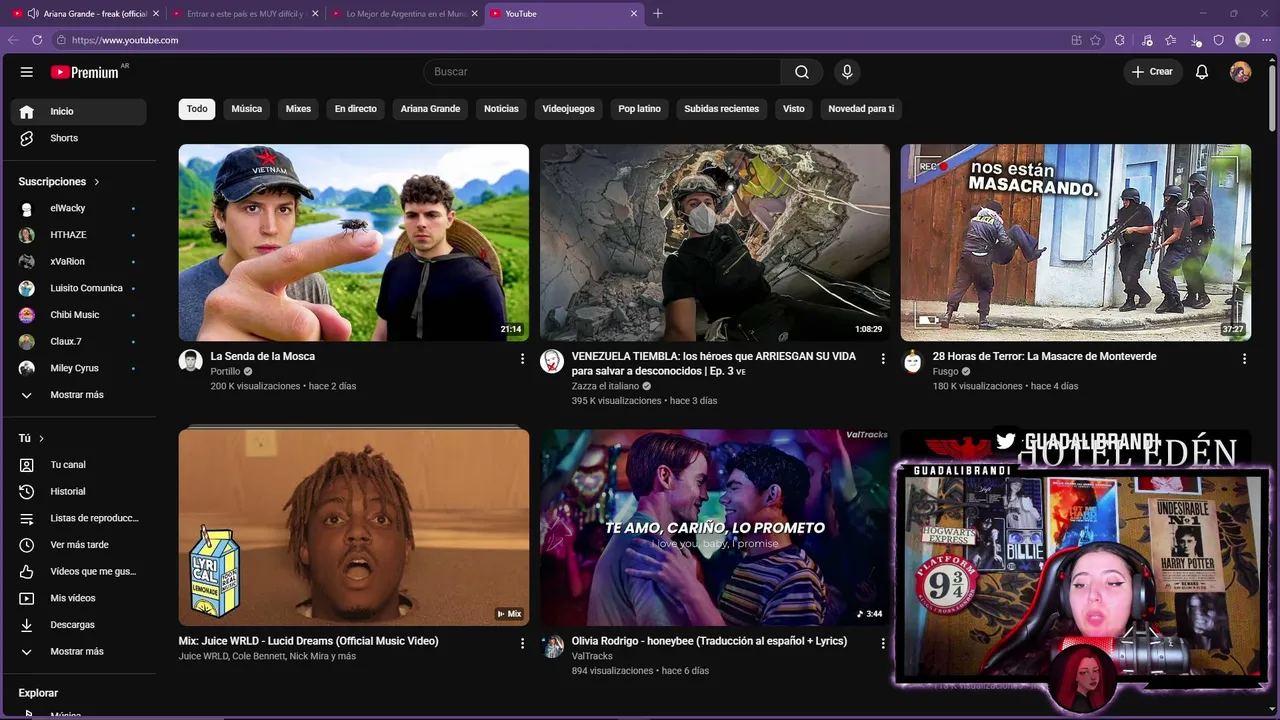Viewport: 1280px width, 720px height.
Task: Open Descargas in the sidebar
Action: [79, 625]
